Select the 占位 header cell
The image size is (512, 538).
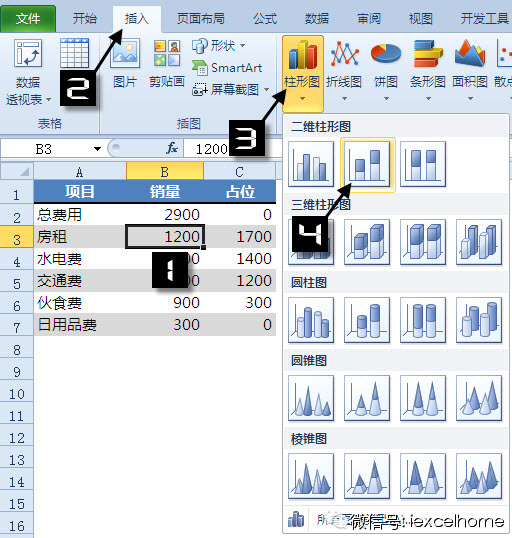click(240, 191)
